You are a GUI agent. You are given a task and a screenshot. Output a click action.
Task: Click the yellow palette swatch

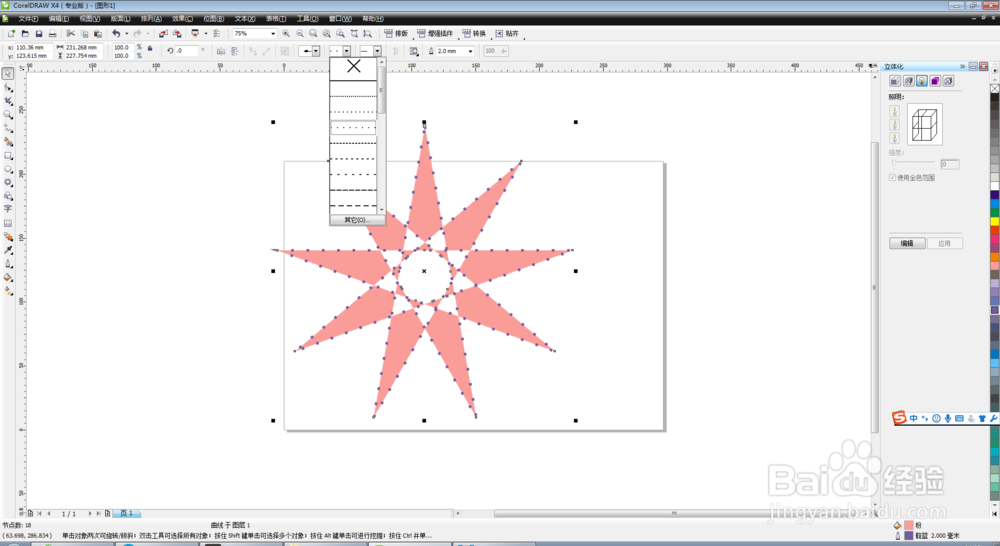994,221
